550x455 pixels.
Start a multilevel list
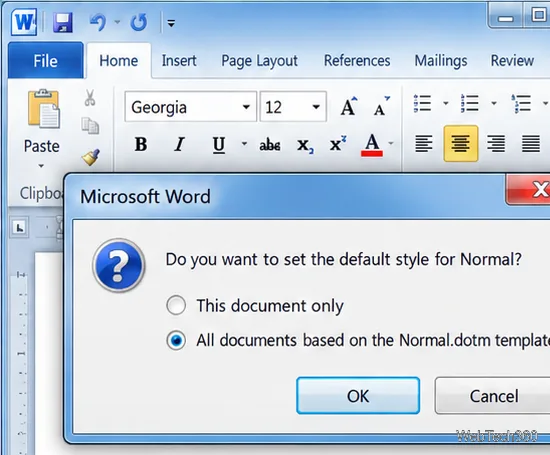[521, 103]
